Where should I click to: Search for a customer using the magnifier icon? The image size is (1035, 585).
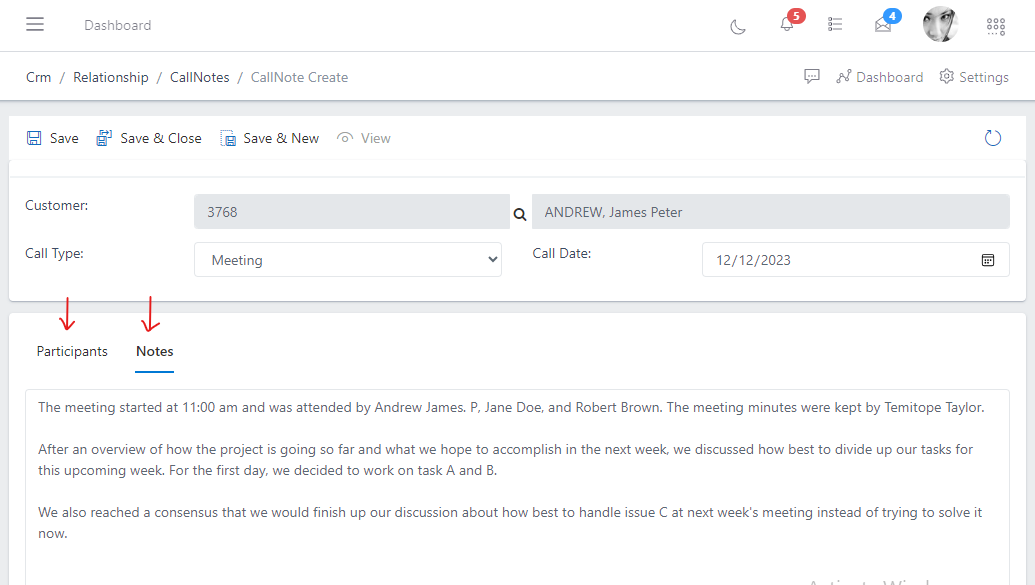point(520,213)
